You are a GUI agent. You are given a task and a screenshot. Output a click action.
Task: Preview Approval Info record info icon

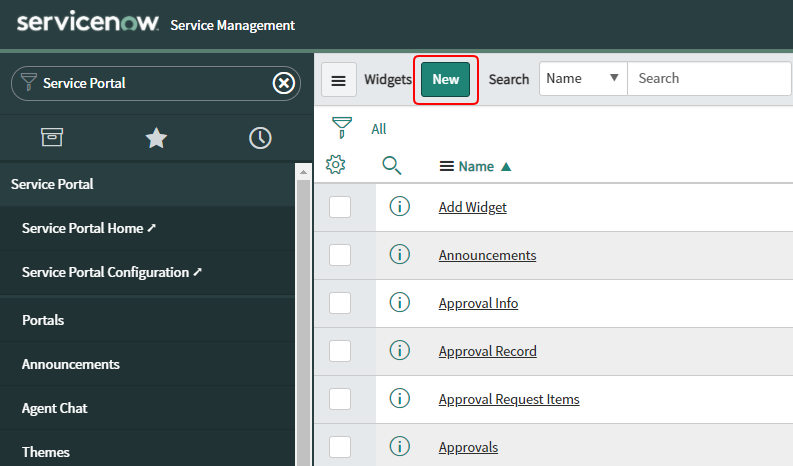point(400,303)
